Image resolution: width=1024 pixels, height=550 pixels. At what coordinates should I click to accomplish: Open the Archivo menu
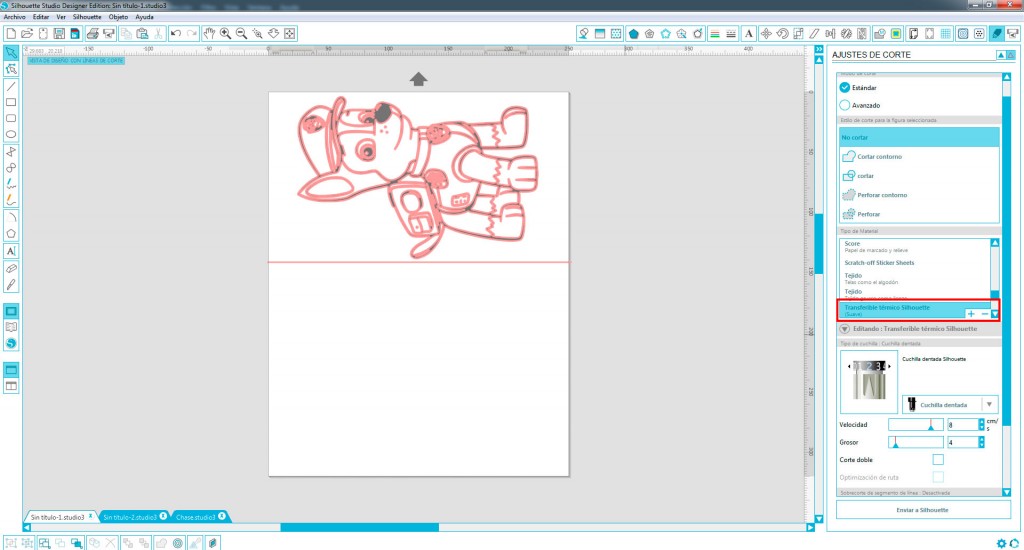(14, 17)
